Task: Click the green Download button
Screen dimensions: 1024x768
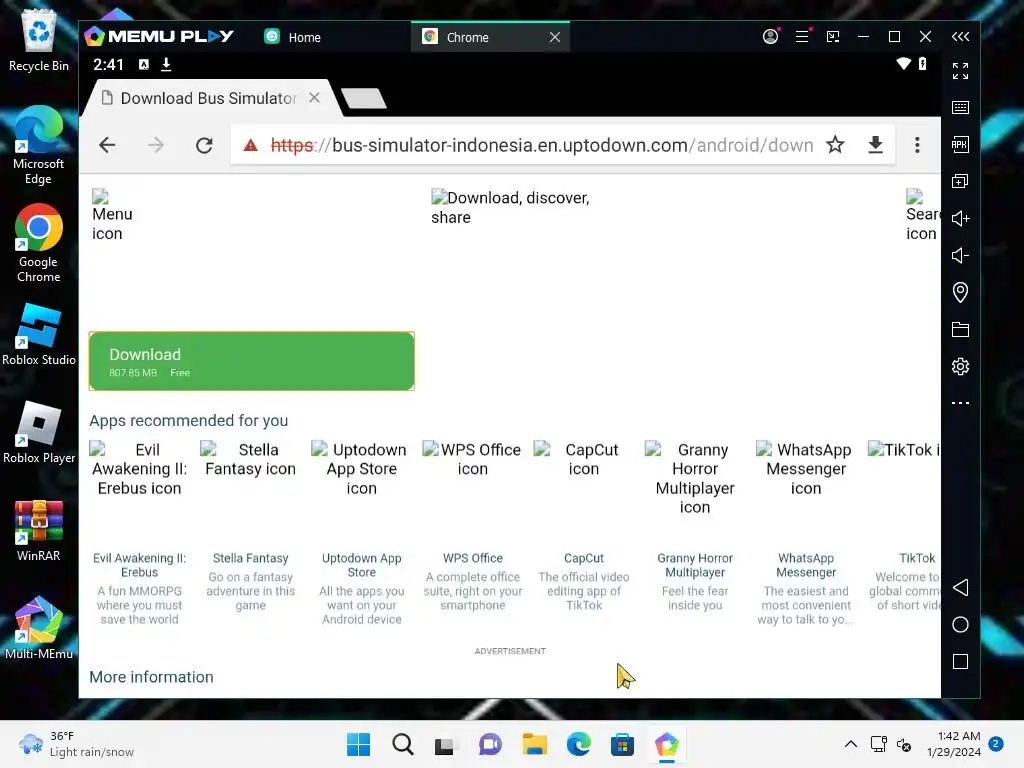Action: point(251,361)
